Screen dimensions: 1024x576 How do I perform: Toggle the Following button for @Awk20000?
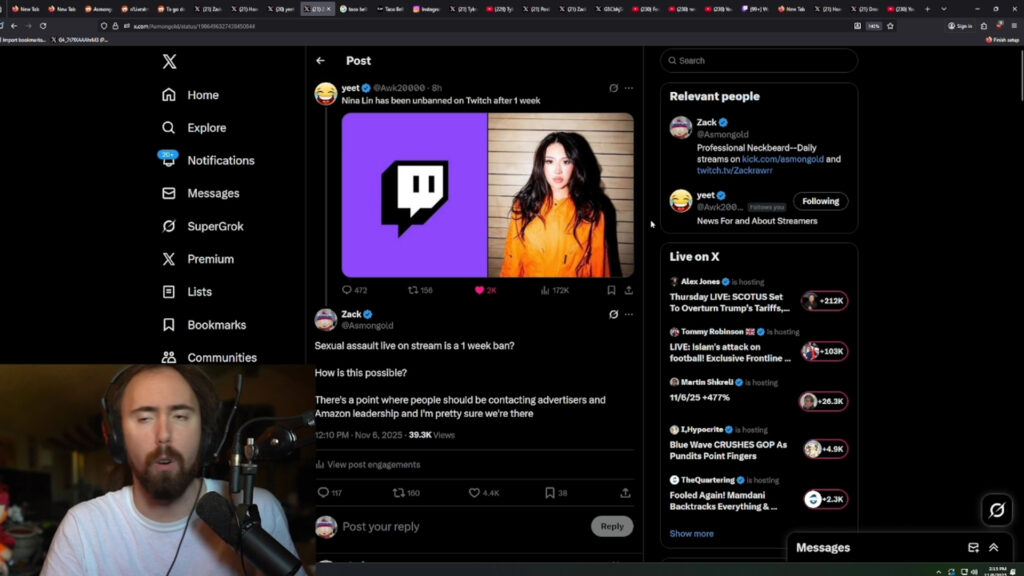point(820,201)
